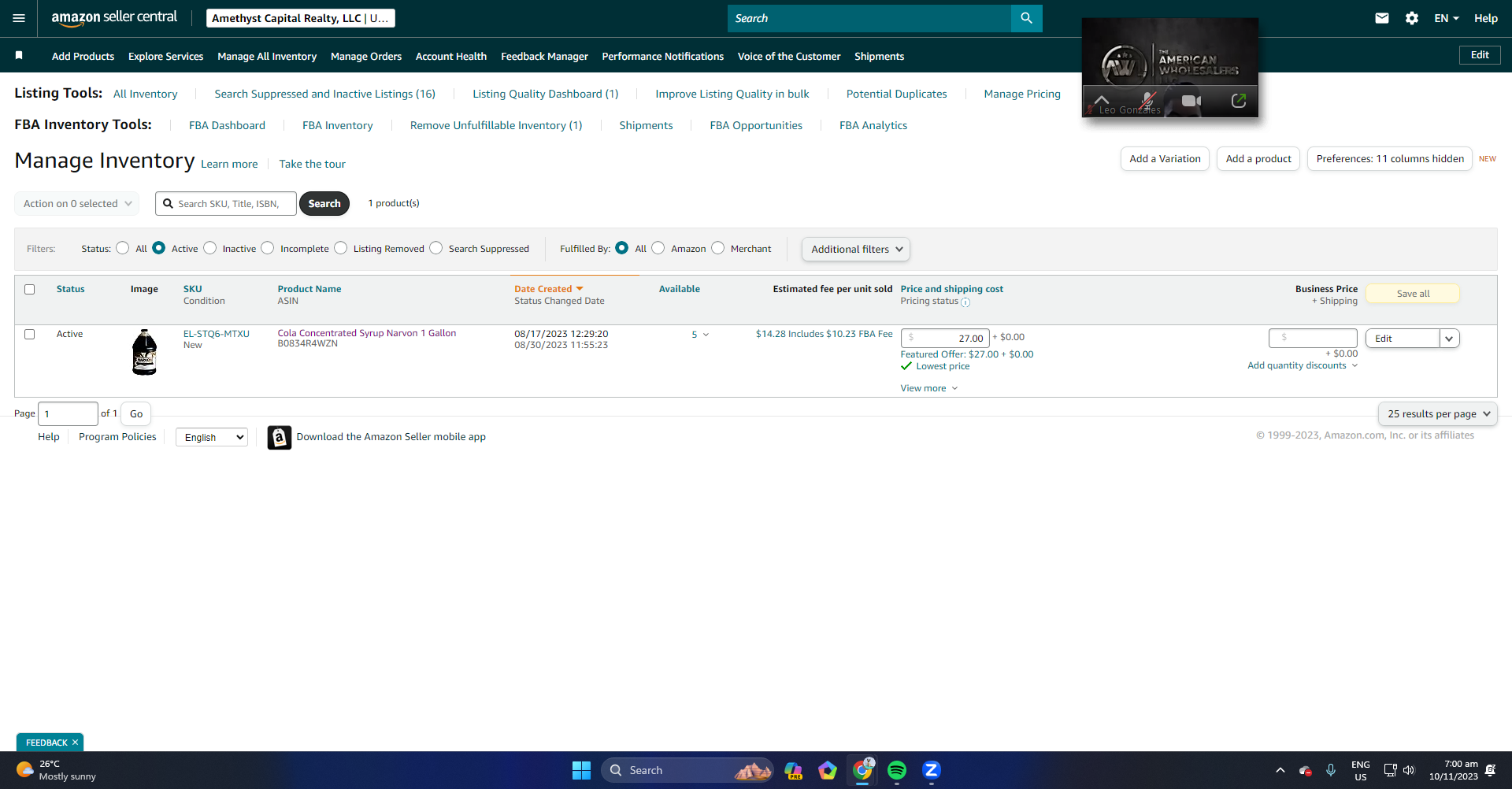Click the Add a Variation button
The image size is (1512, 789).
[x=1165, y=159]
